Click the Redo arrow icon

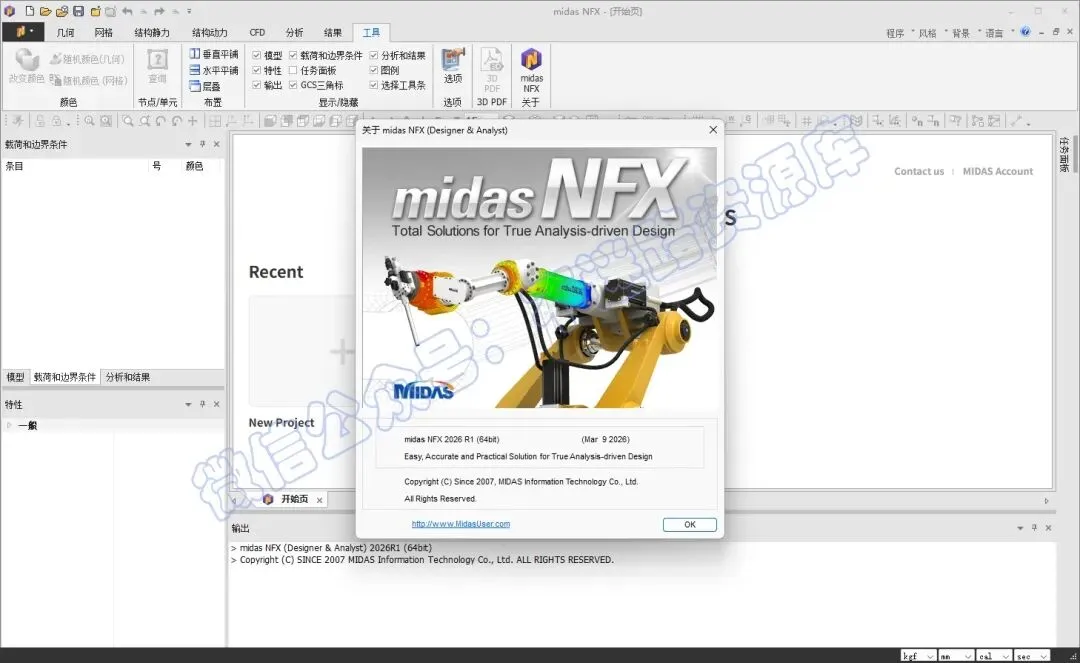[159, 11]
